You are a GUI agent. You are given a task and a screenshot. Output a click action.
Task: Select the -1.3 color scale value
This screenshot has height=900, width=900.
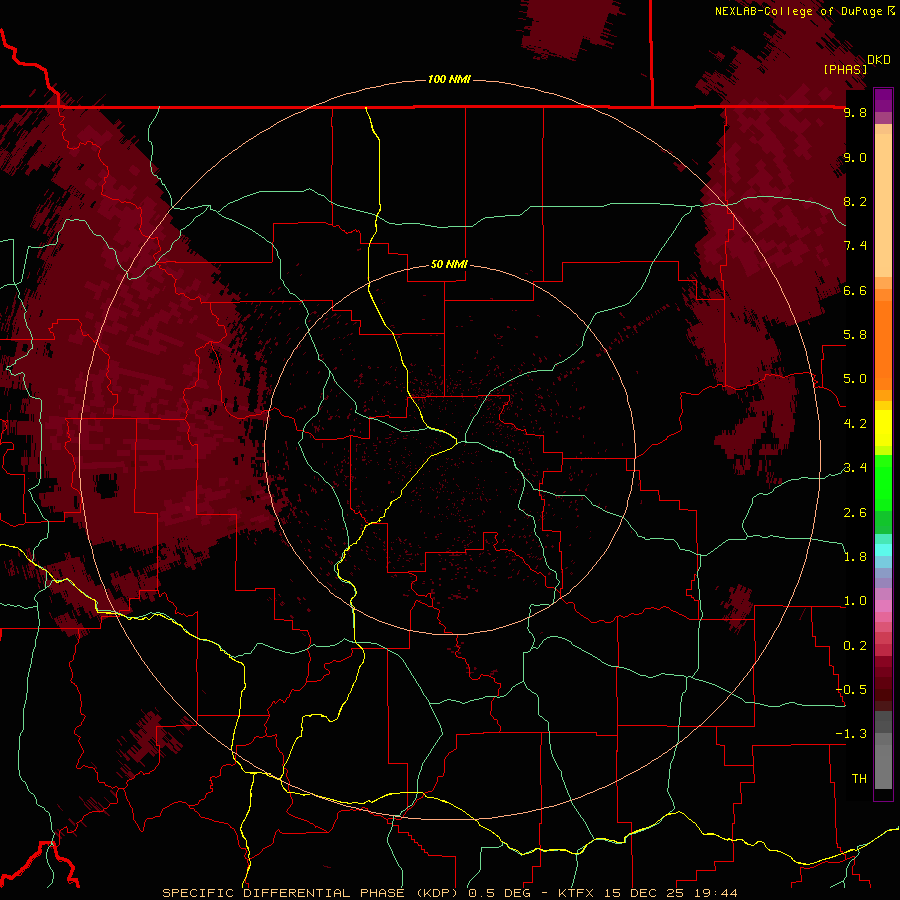click(851, 734)
